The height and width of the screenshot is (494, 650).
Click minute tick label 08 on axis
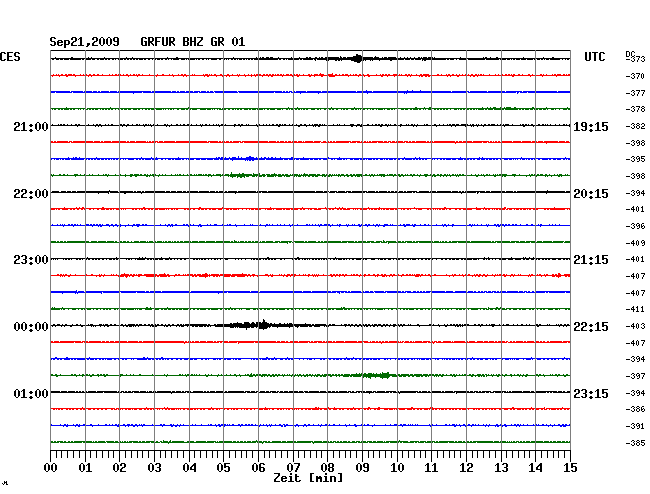click(327, 468)
